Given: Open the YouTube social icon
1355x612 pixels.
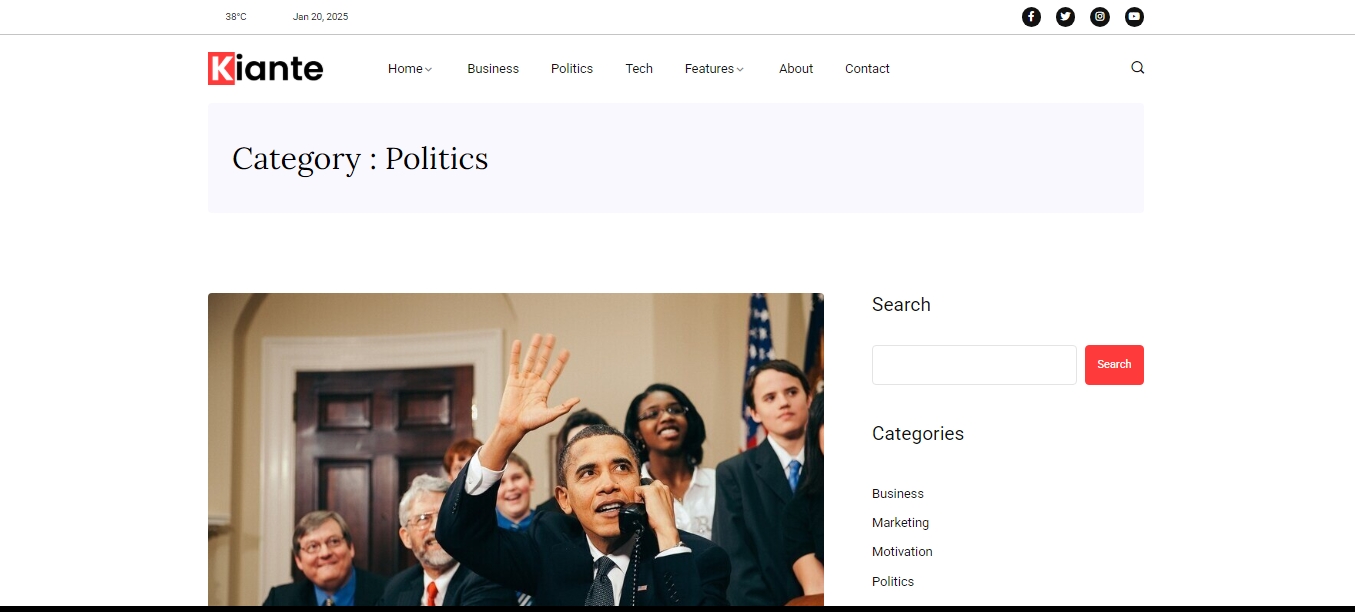Looking at the screenshot, I should (x=1133, y=17).
